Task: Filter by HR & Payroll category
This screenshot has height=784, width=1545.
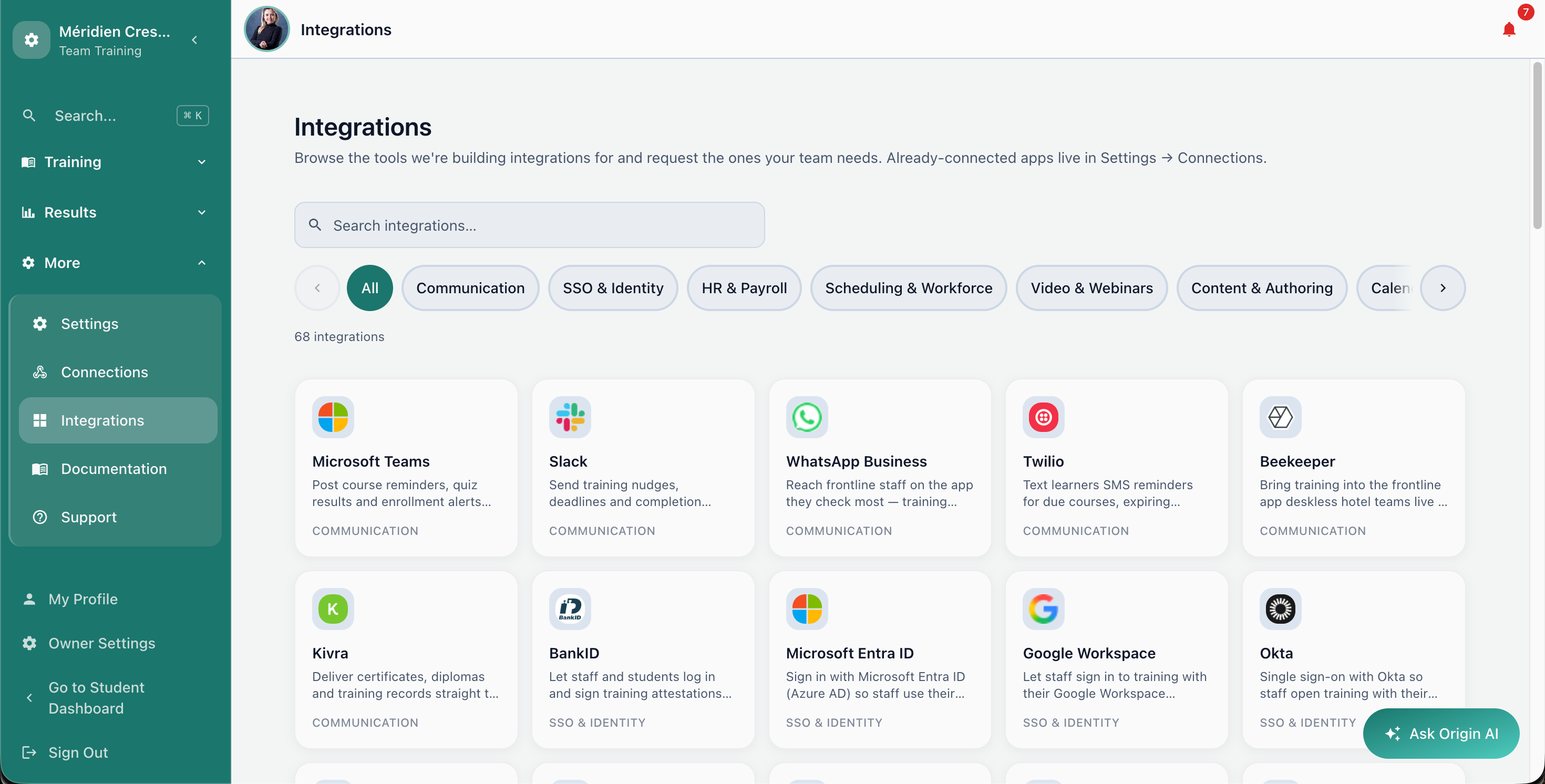Action: click(744, 288)
